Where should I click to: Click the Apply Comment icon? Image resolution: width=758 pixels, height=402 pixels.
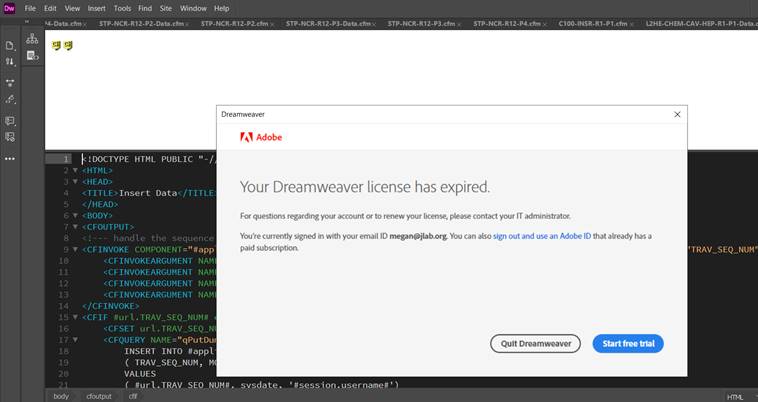pyautogui.click(x=10, y=121)
